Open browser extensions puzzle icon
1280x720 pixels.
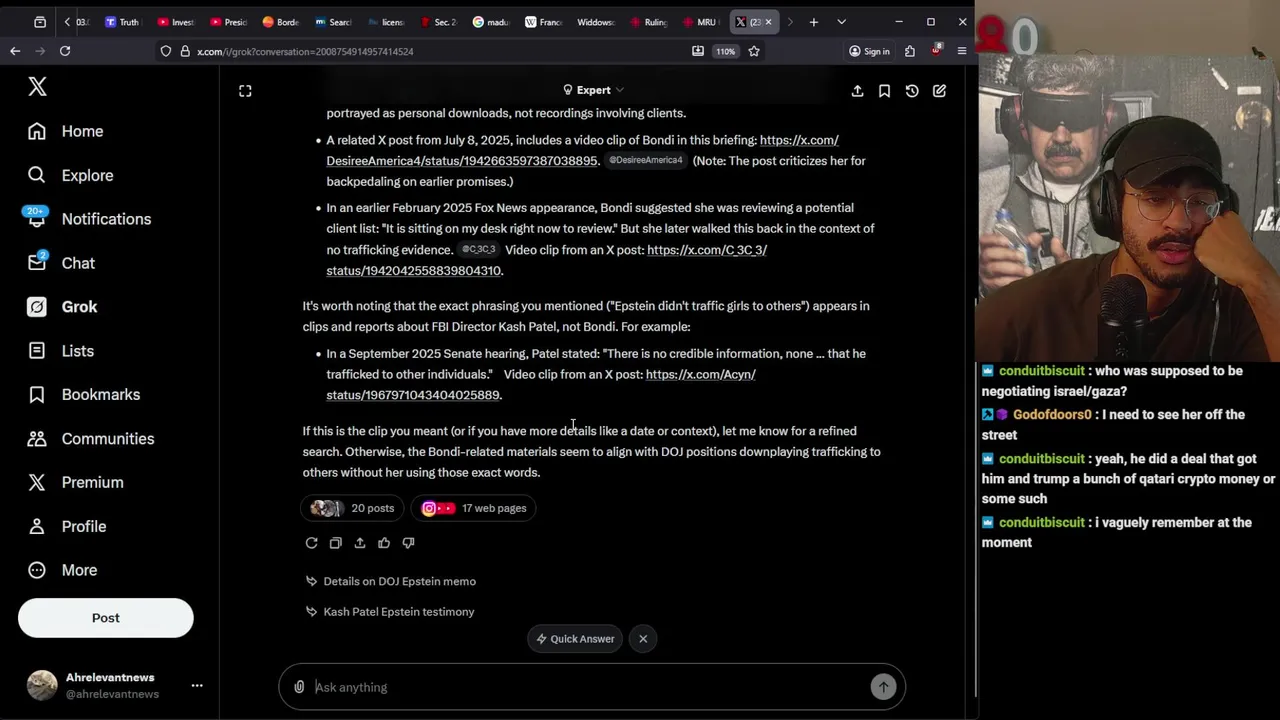[910, 51]
